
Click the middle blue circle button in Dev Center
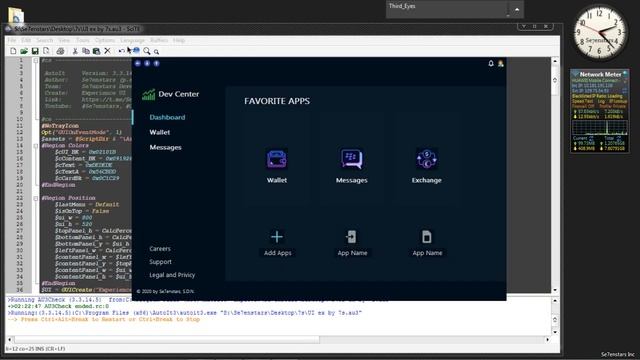[147, 63]
